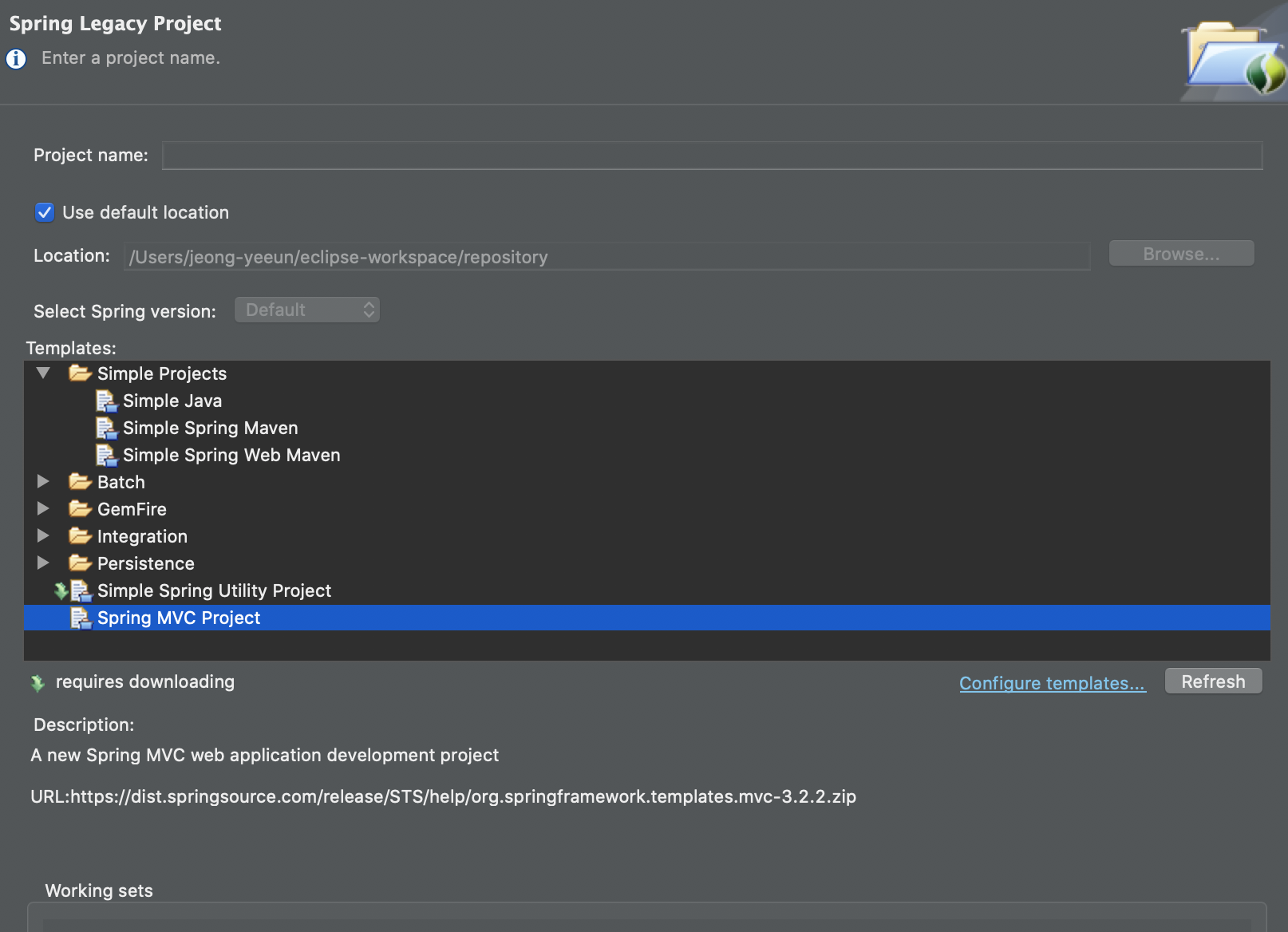Click the requires downloading arrow icon
Viewport: 1288px width, 932px height.
(x=38, y=683)
